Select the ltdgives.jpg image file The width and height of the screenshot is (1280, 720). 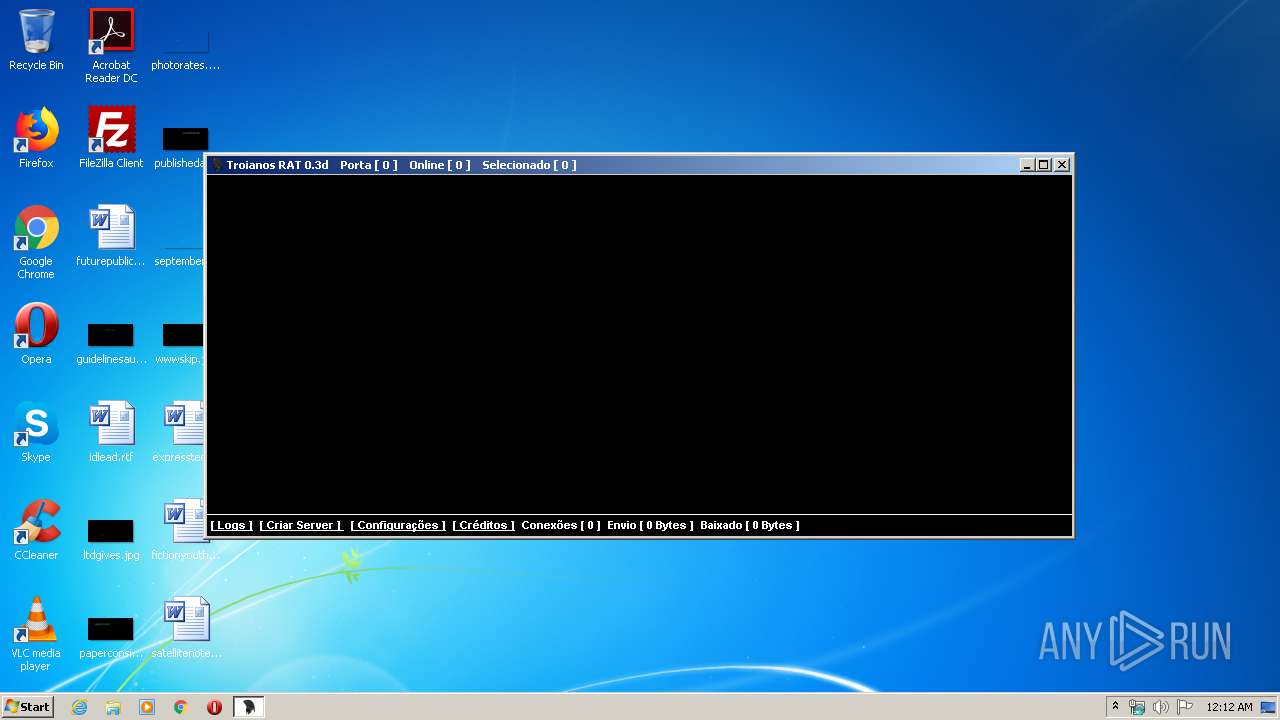[111, 539]
